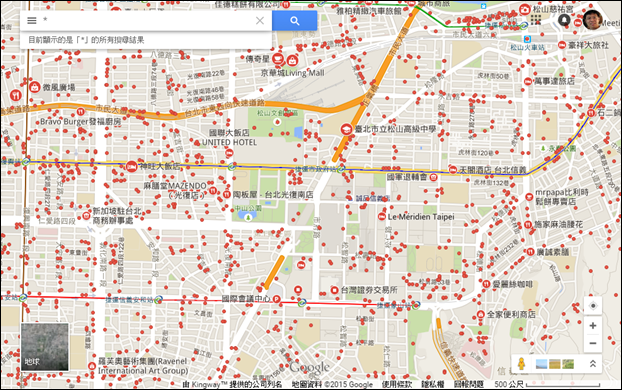Select the 京華城Living Mall shopping icon
The width and height of the screenshot is (622, 390).
[292, 61]
